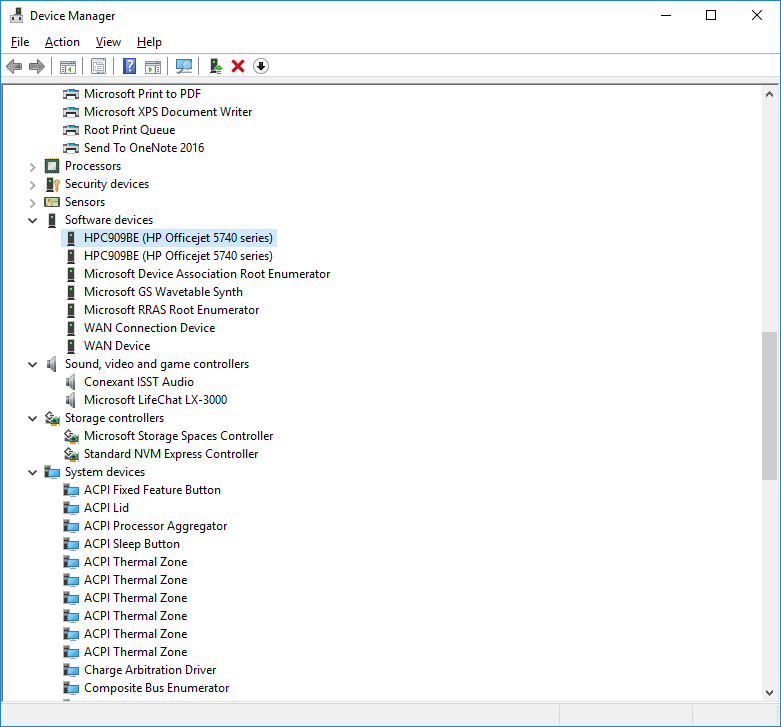Collapse Sound, video and game controllers
Viewport: 781px width, 727px height.
pyautogui.click(x=32, y=364)
